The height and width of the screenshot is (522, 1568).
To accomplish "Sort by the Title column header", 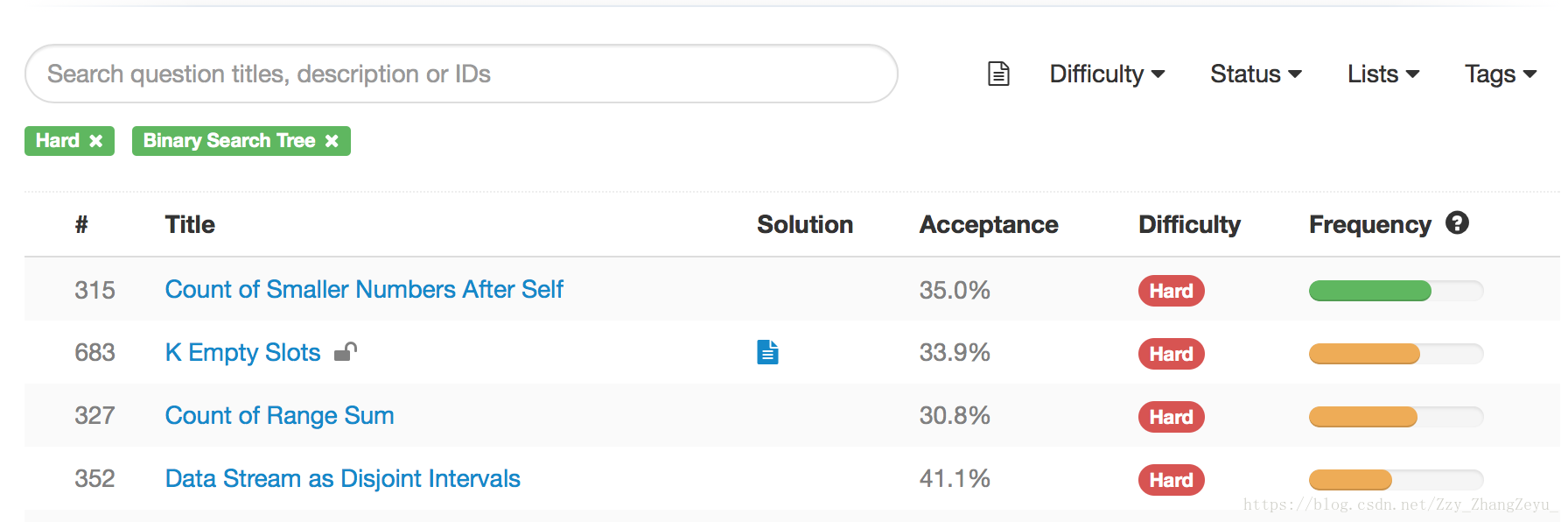I will (190, 225).
